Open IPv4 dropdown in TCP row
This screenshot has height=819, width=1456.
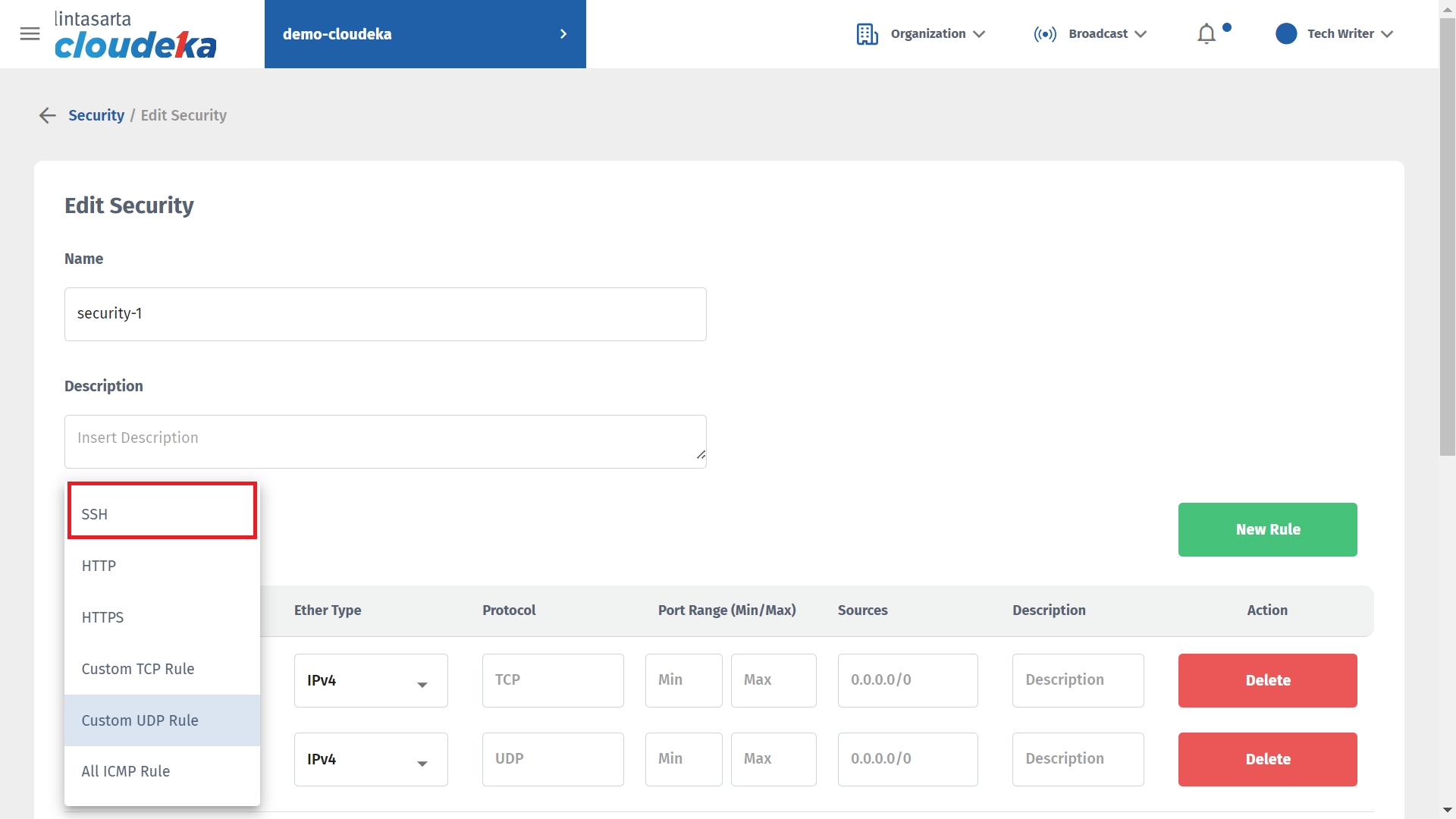371,681
